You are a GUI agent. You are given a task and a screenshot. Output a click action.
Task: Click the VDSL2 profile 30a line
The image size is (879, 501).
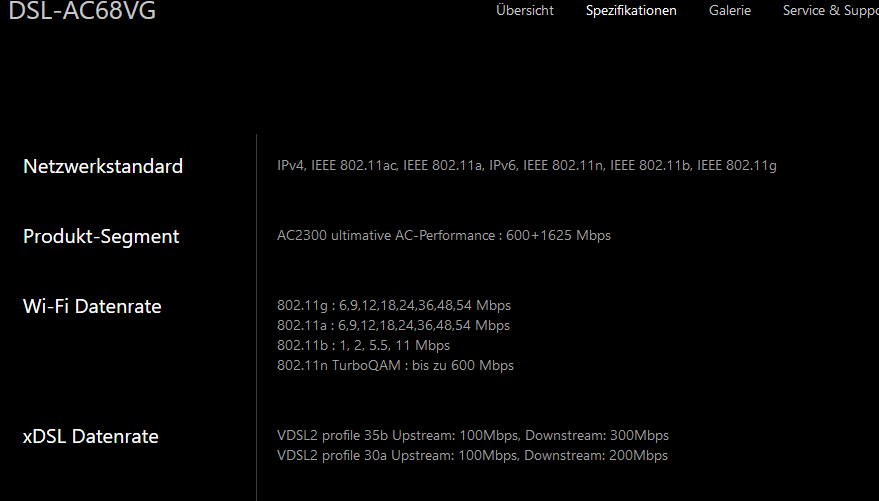(x=472, y=456)
